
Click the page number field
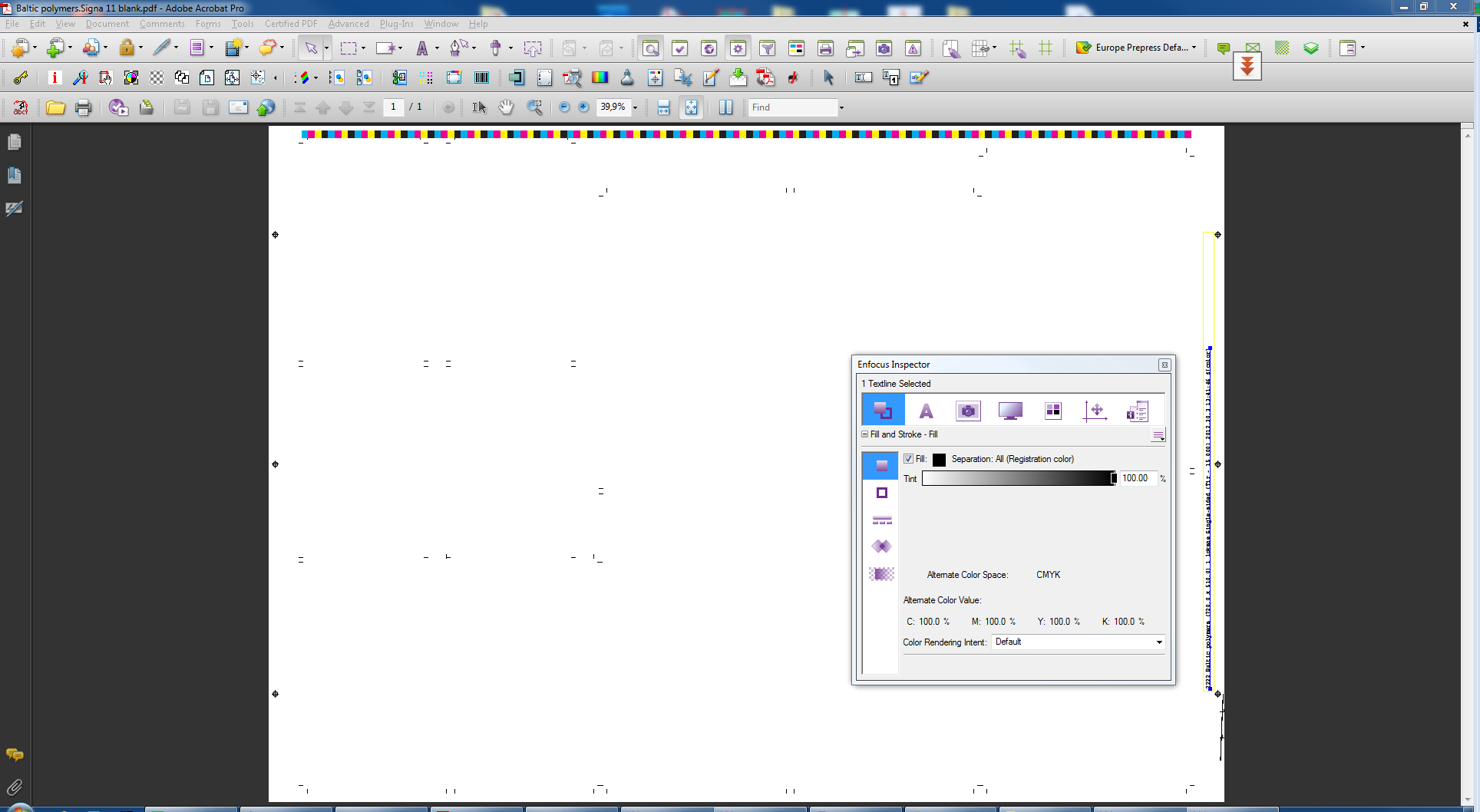click(393, 107)
